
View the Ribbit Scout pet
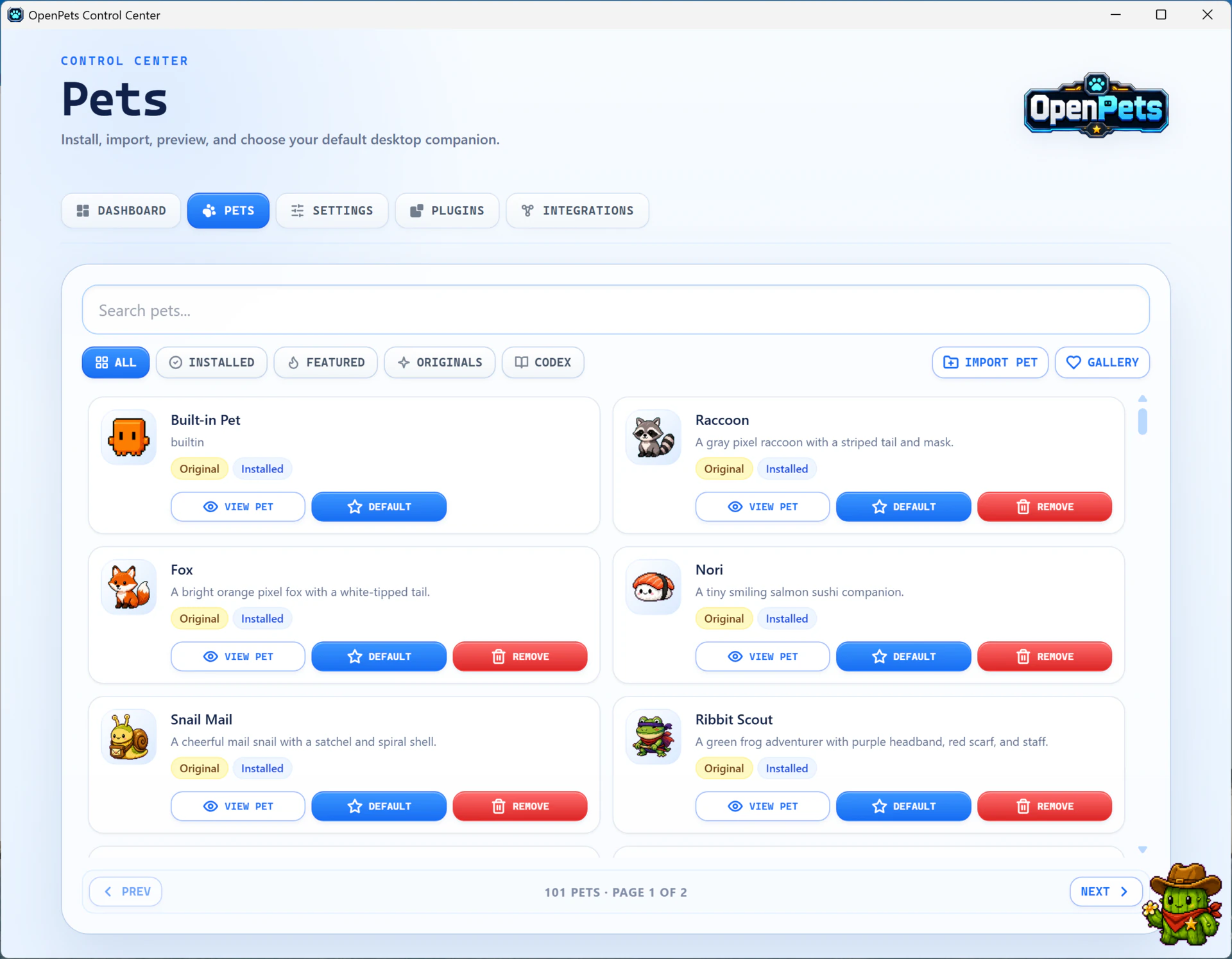pyautogui.click(x=762, y=806)
